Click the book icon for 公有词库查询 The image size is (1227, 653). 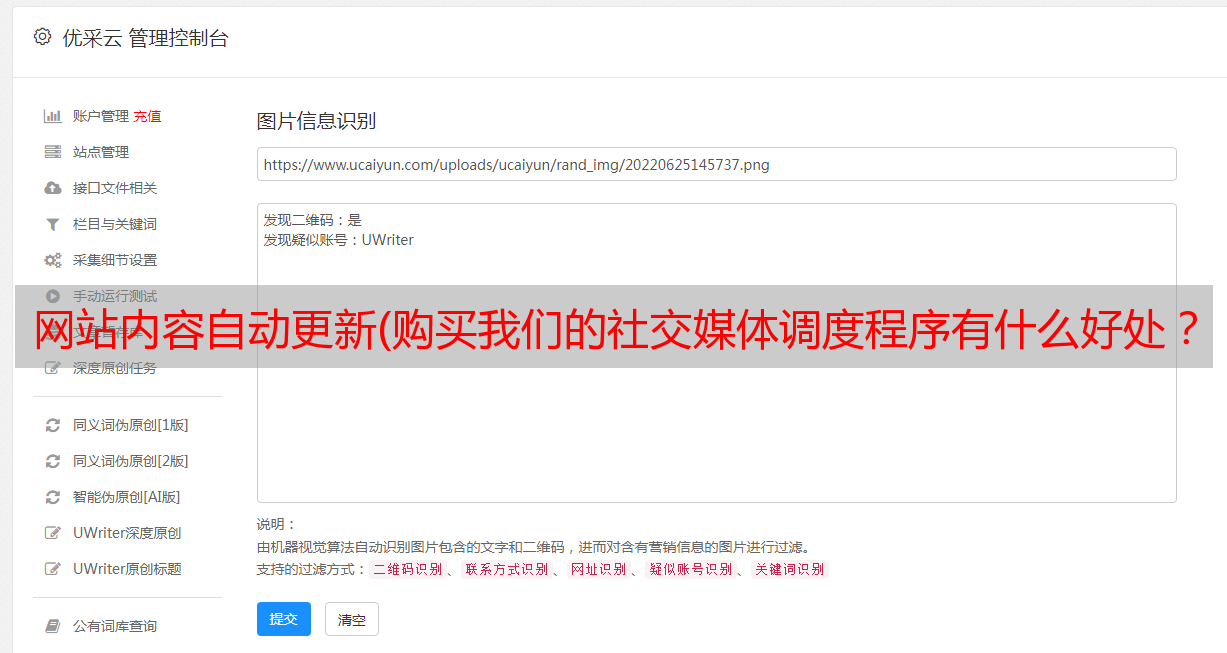click(x=53, y=626)
